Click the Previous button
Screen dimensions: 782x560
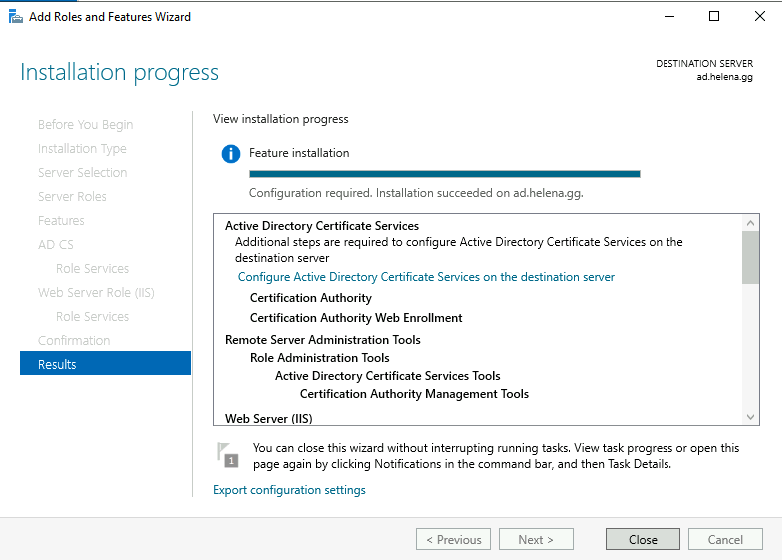(453, 539)
